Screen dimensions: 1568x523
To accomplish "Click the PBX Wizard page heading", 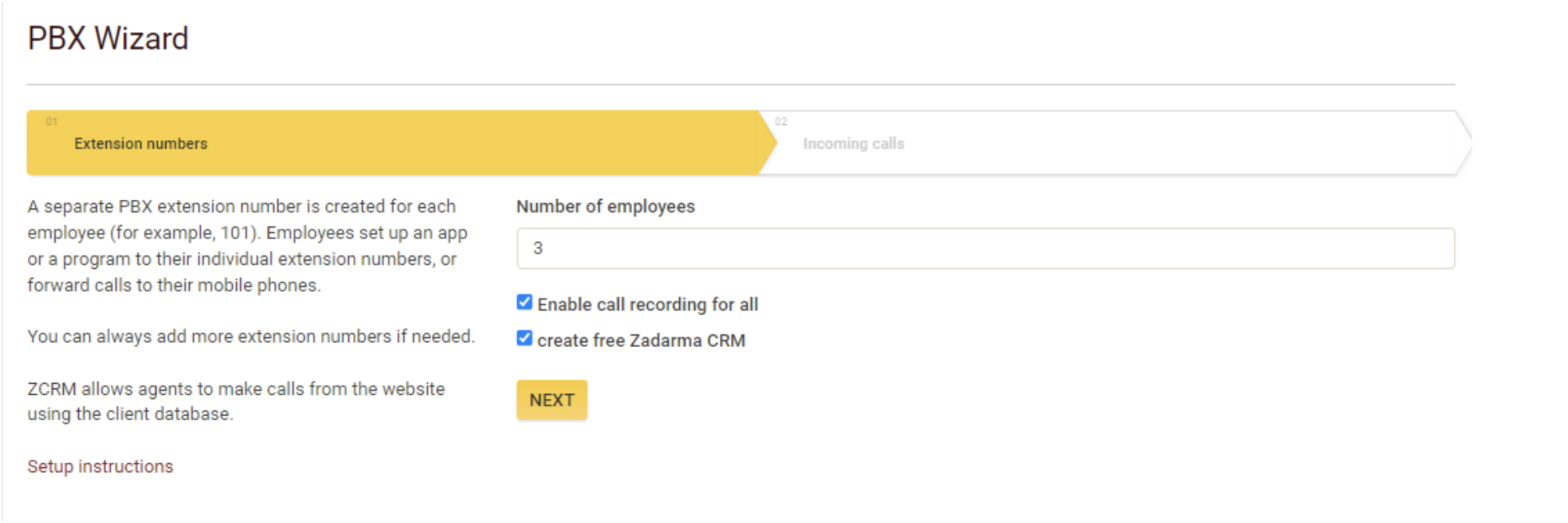I will (108, 38).
